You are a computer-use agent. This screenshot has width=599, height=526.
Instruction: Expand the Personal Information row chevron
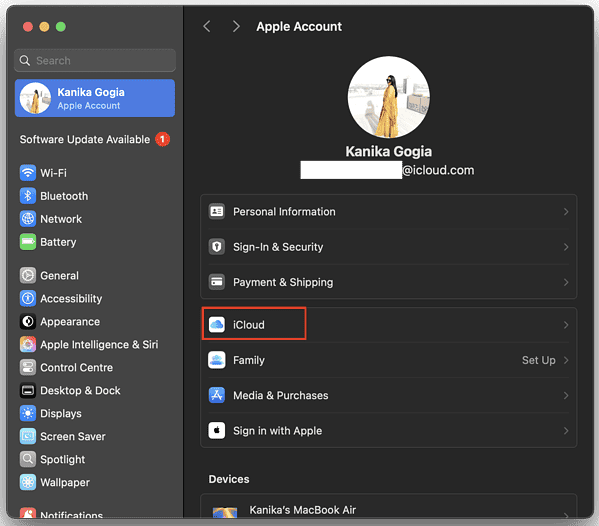point(566,212)
